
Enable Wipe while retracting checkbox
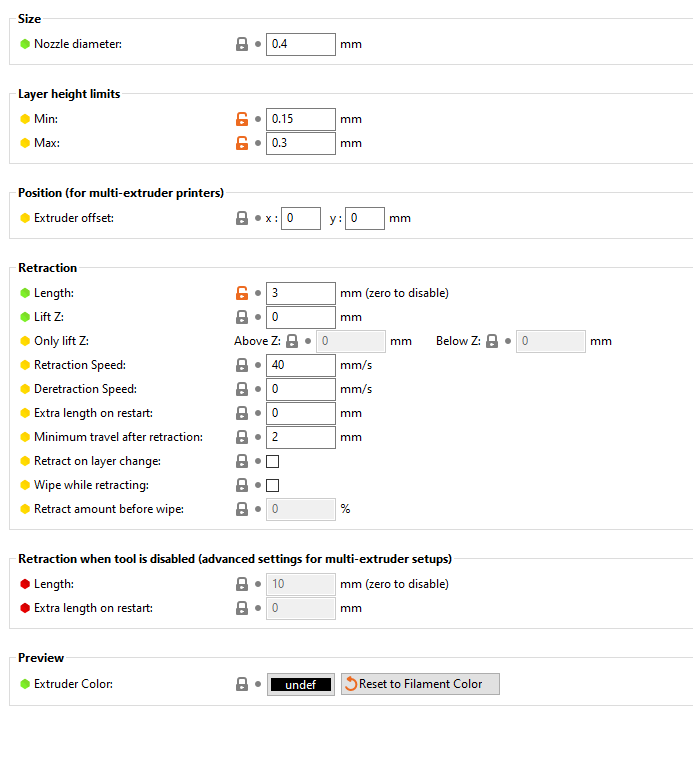tap(272, 485)
